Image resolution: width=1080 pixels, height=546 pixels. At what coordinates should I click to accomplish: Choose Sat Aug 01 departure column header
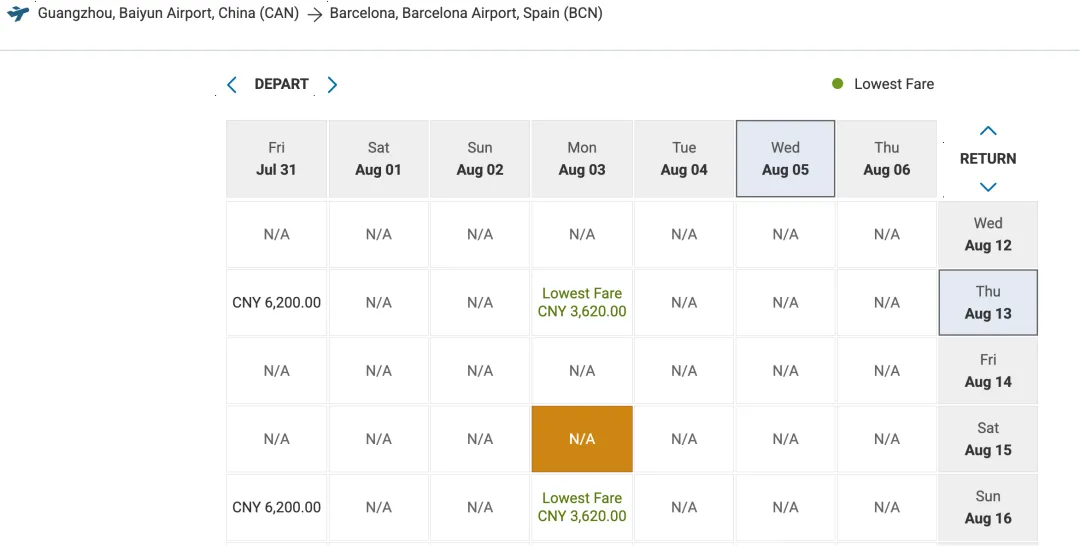(378, 159)
